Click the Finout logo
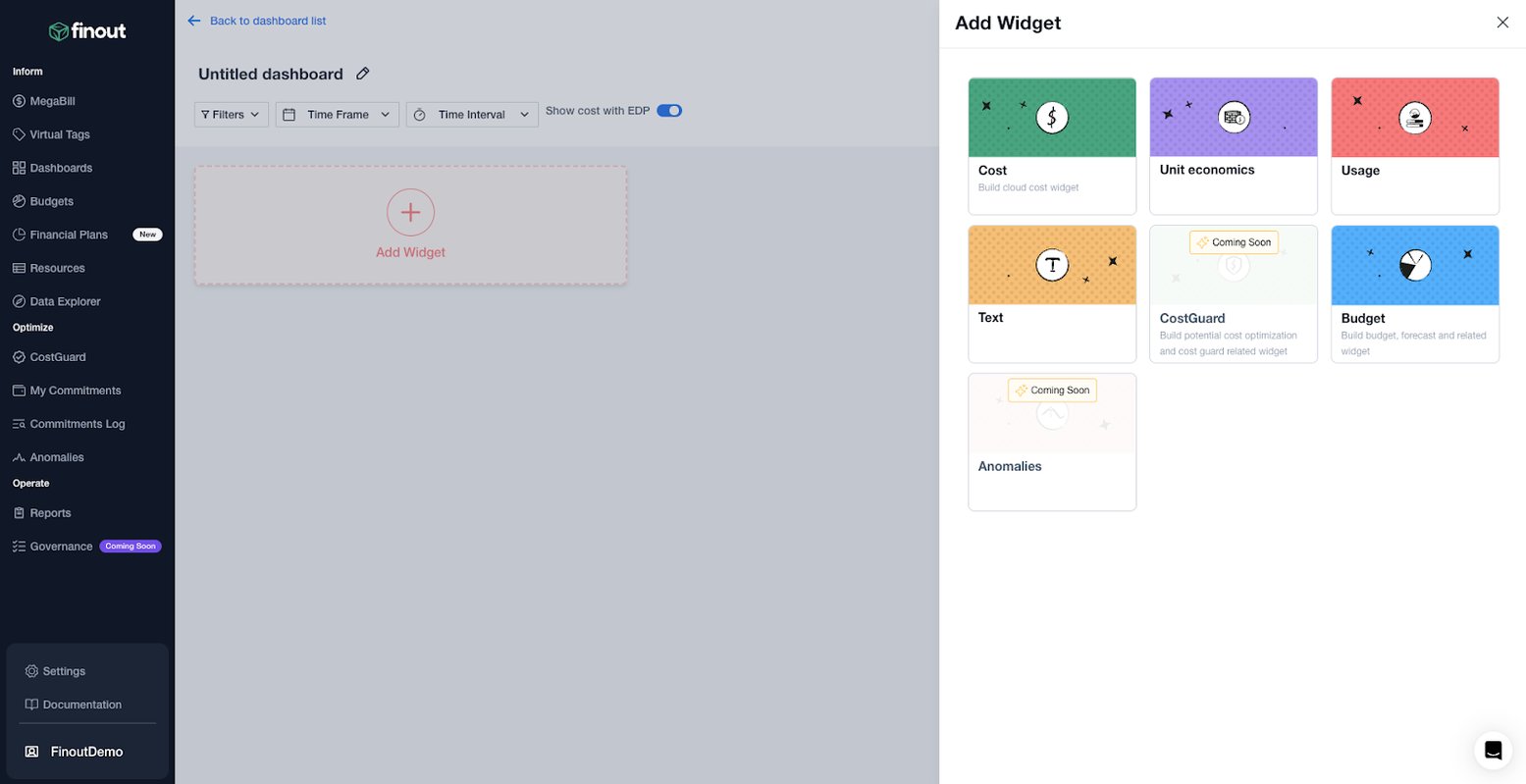The height and width of the screenshot is (784, 1526). [x=87, y=31]
